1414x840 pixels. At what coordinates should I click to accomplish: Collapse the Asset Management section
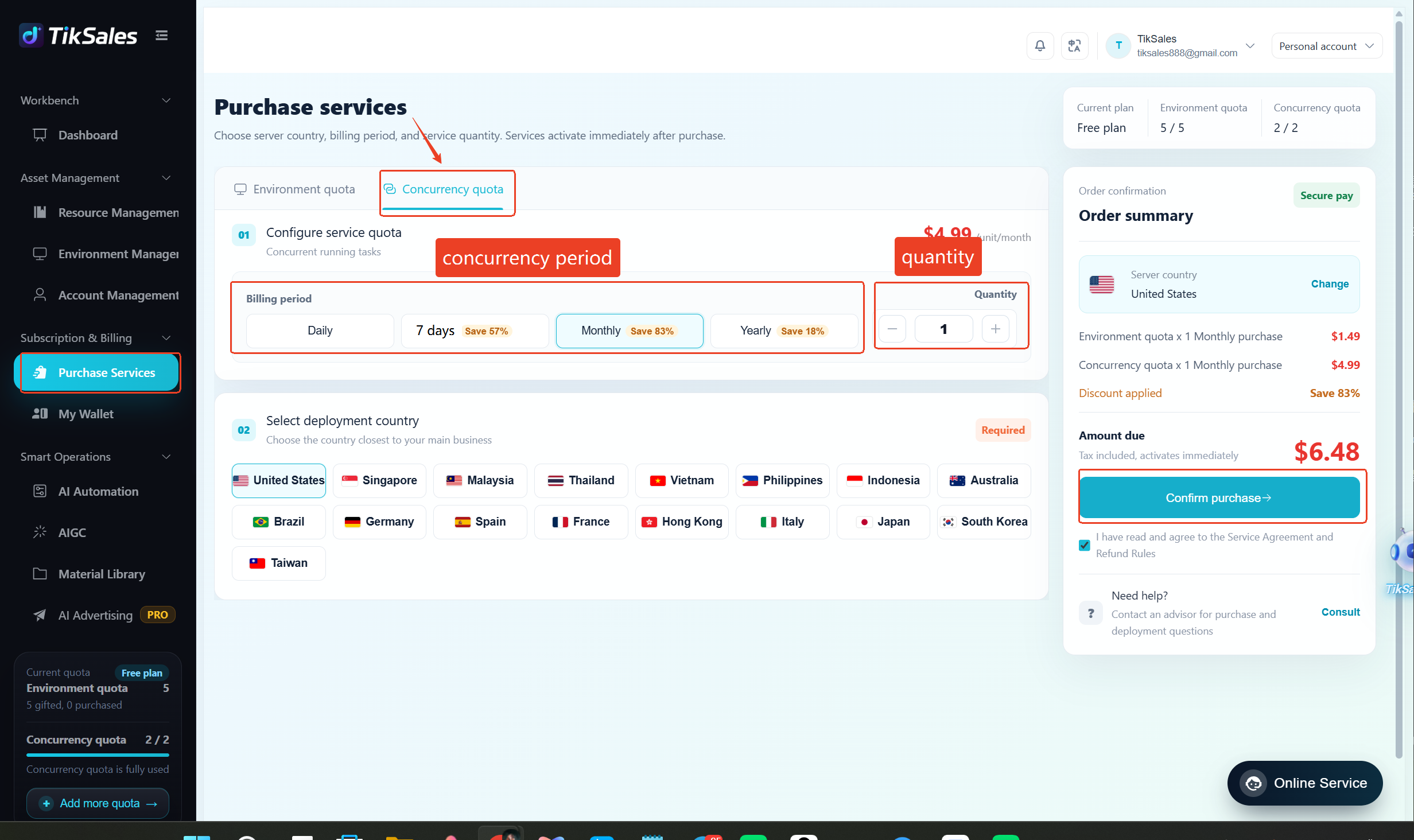pos(166,178)
